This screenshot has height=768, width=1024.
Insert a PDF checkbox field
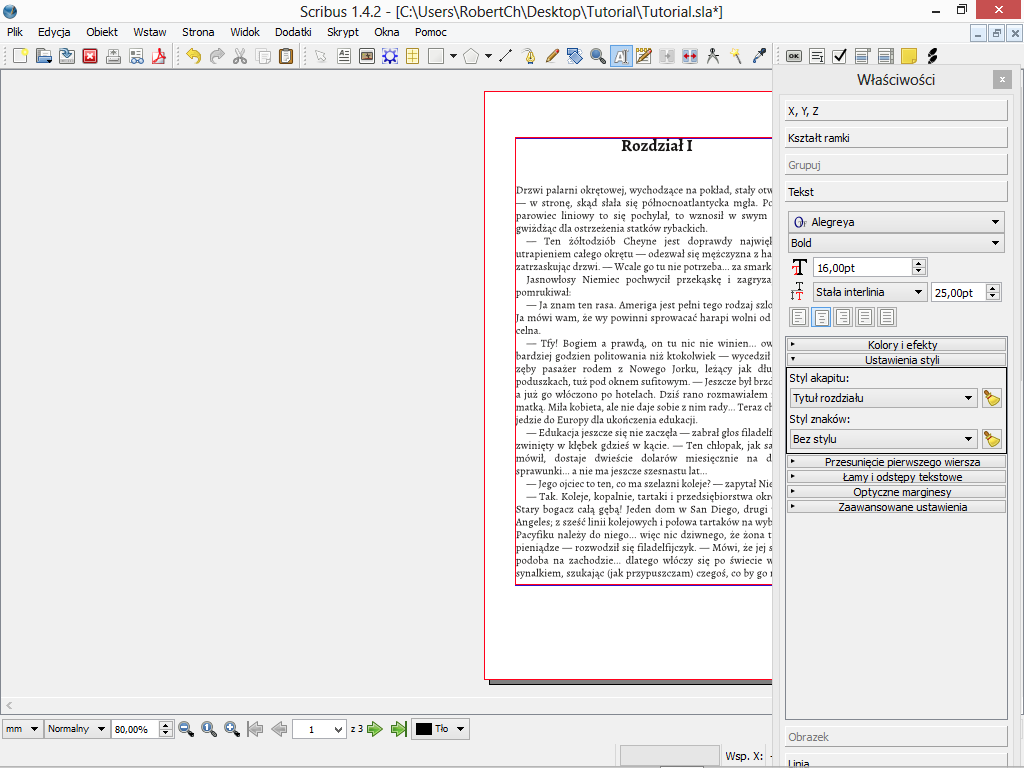[840, 56]
